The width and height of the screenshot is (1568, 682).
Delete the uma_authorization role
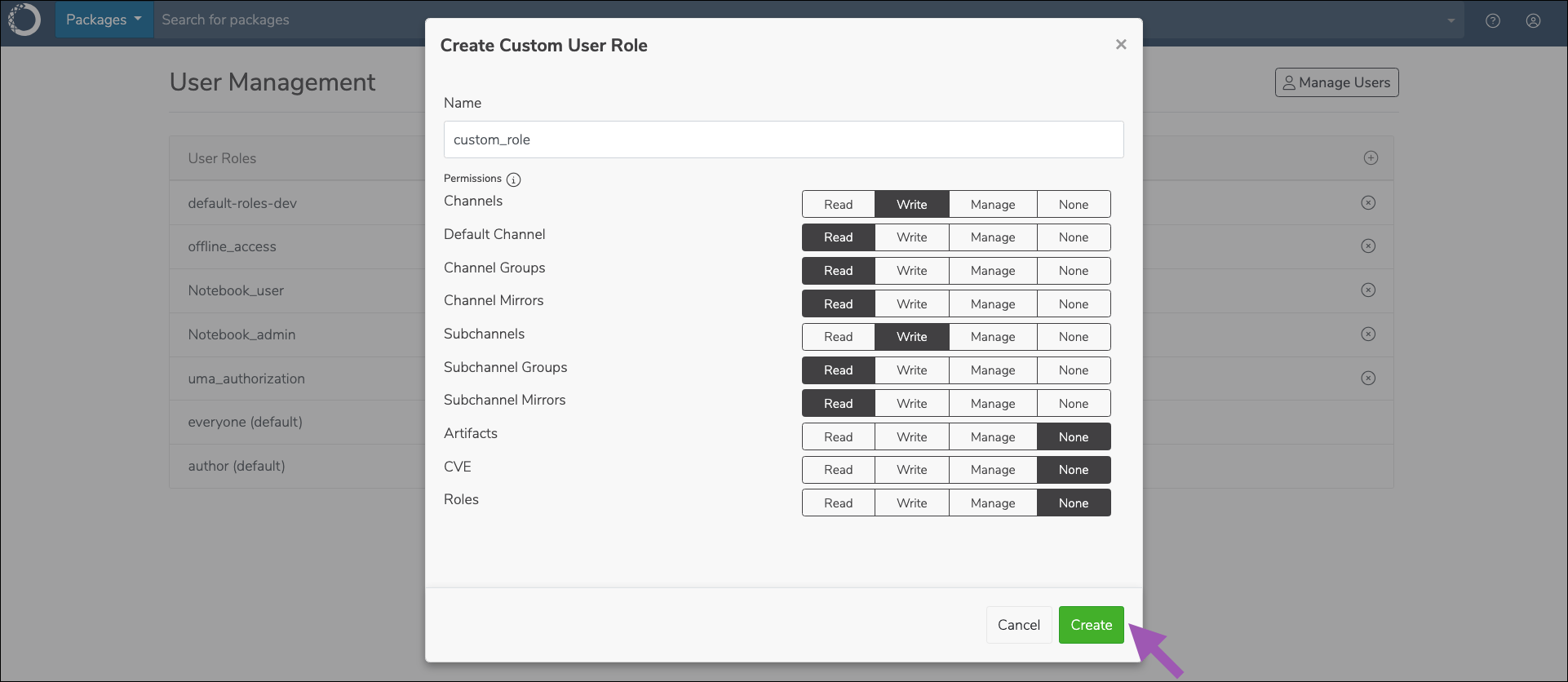coord(1368,378)
